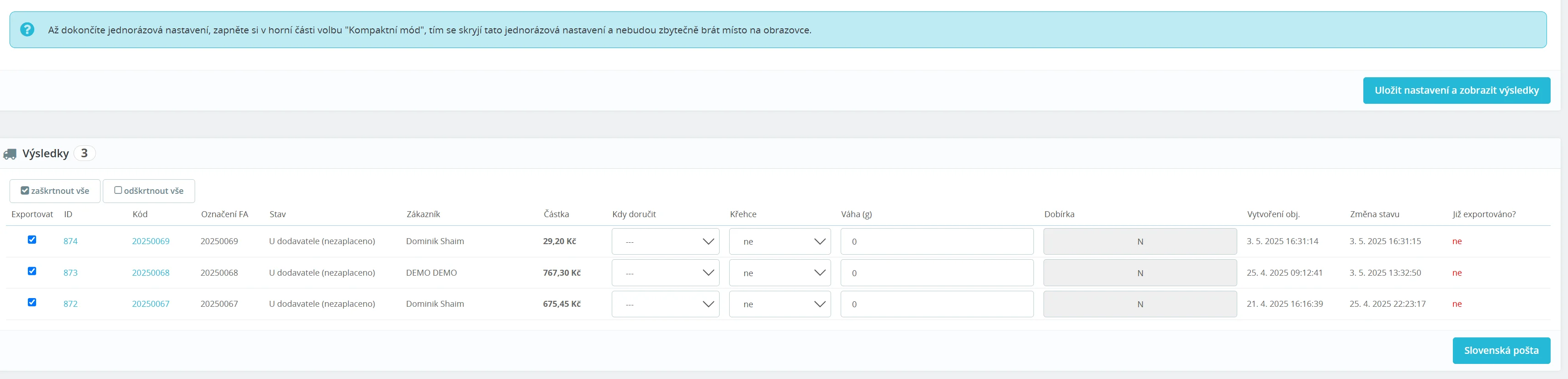Uncheck export checkbox for order 873

click(32, 271)
